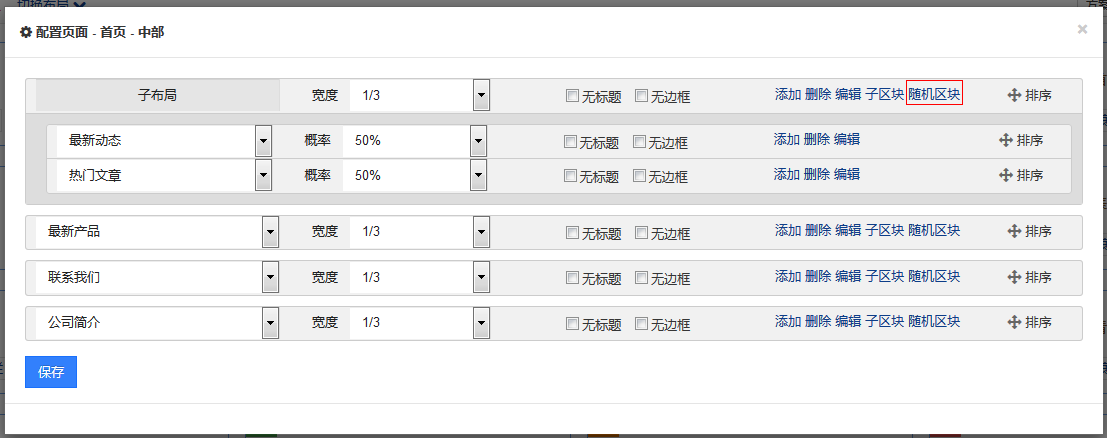Click the 排序 move icon for 最新动态
This screenshot has width=1107, height=438.
point(1006,140)
